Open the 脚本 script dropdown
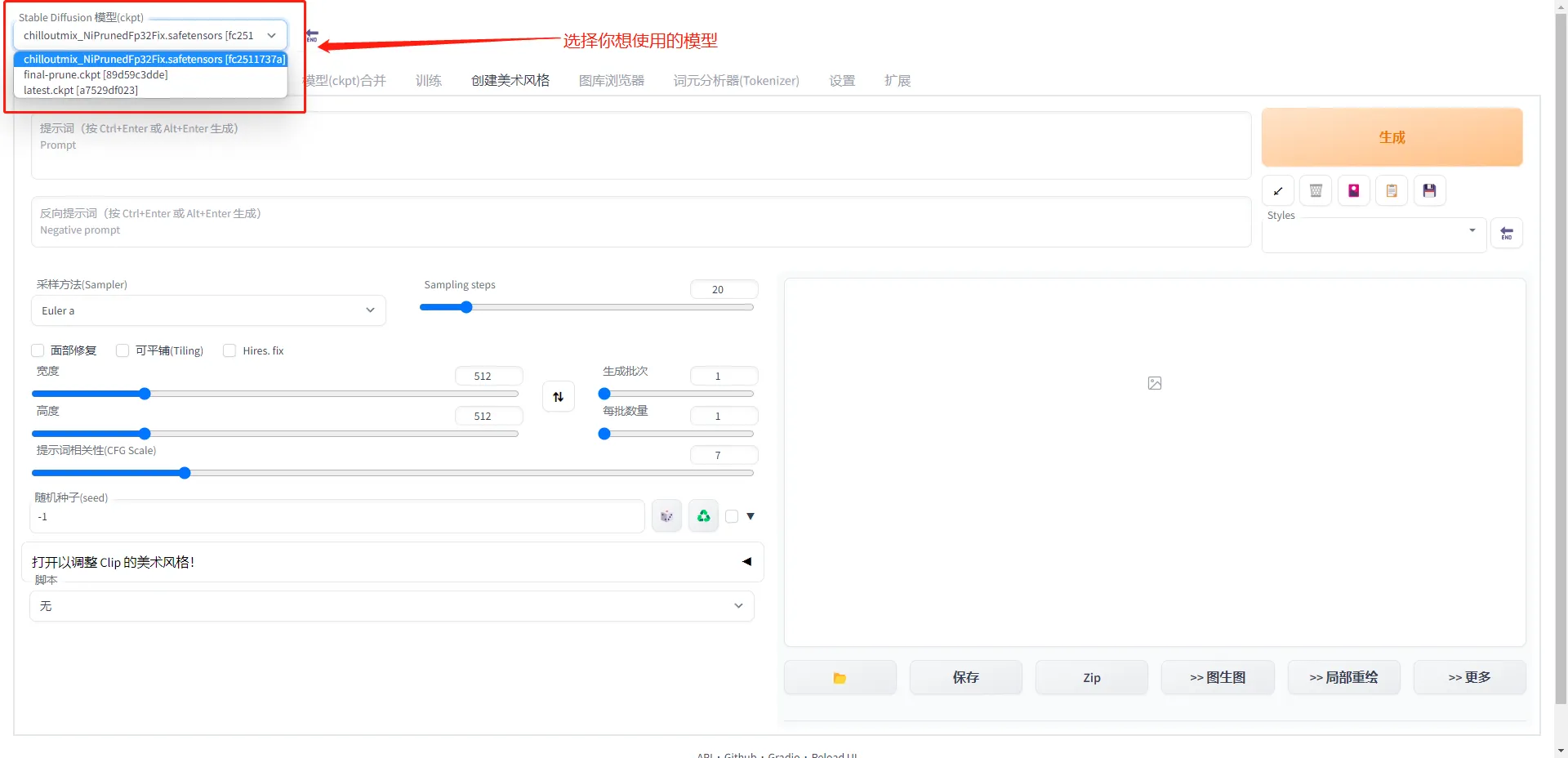The height and width of the screenshot is (758, 1568). pos(392,606)
